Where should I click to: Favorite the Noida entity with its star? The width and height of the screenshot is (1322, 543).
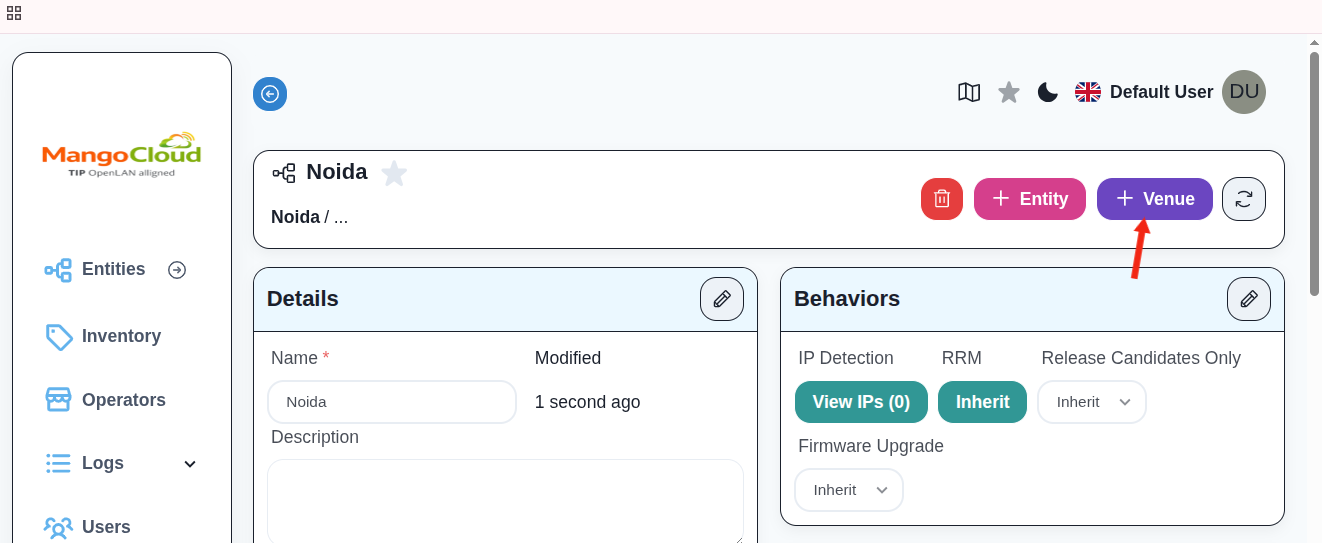394,173
